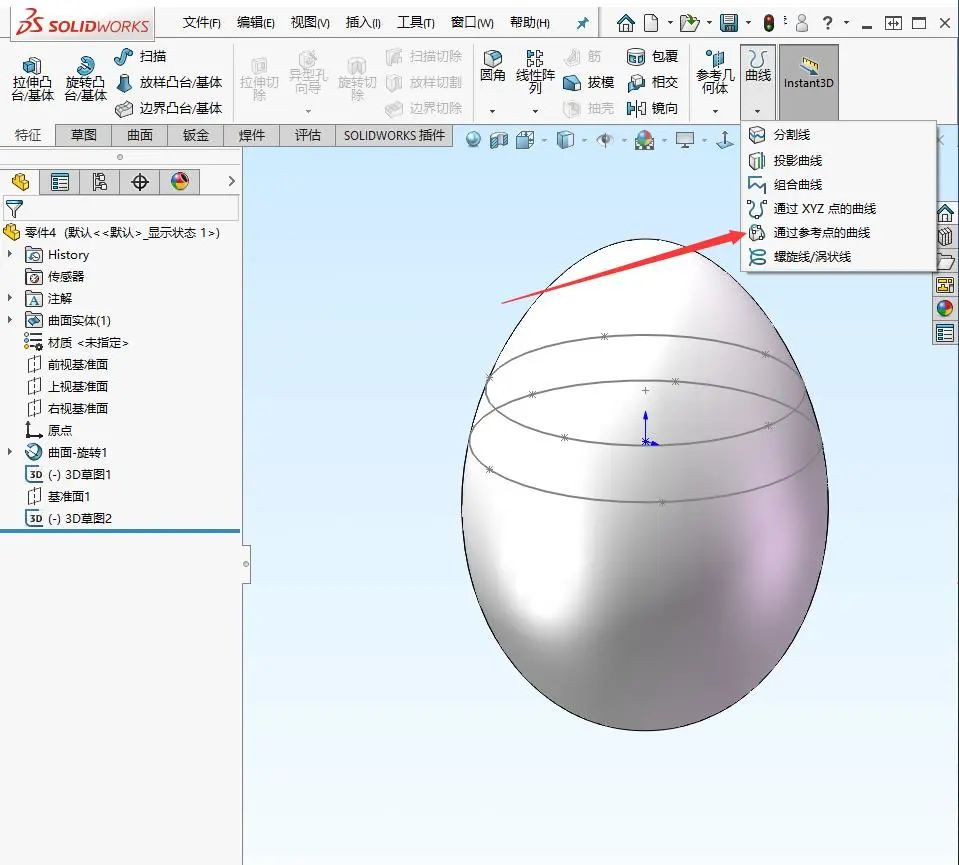Click the FeatureManager filter field
Screen dimensions: 959x865
[120, 208]
